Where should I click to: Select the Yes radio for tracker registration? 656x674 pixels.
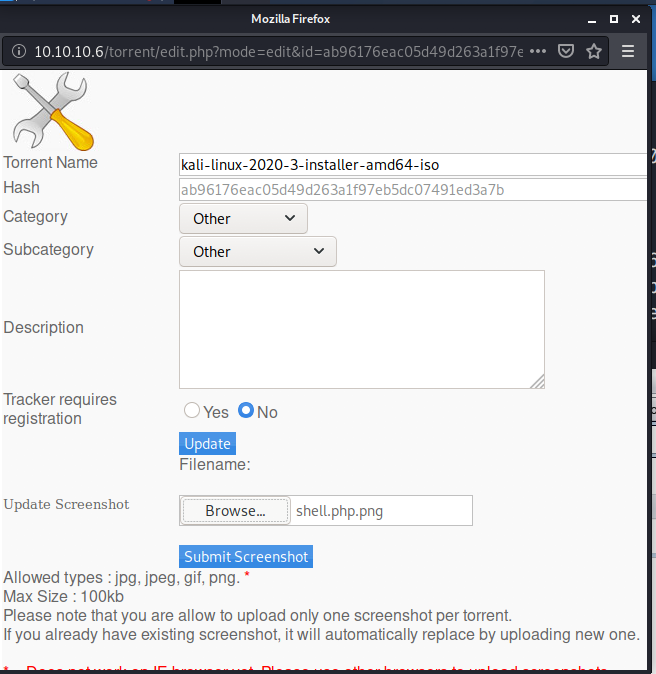[192, 410]
